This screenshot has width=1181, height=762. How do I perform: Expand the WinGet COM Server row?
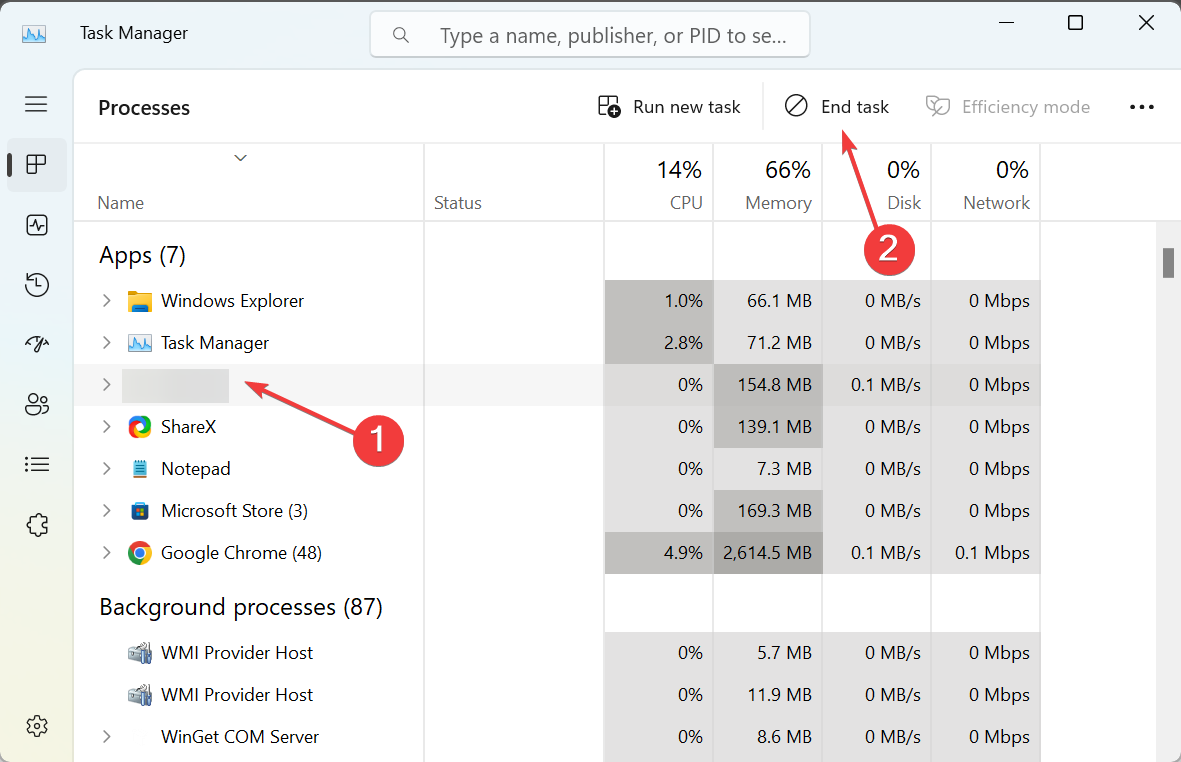(106, 737)
